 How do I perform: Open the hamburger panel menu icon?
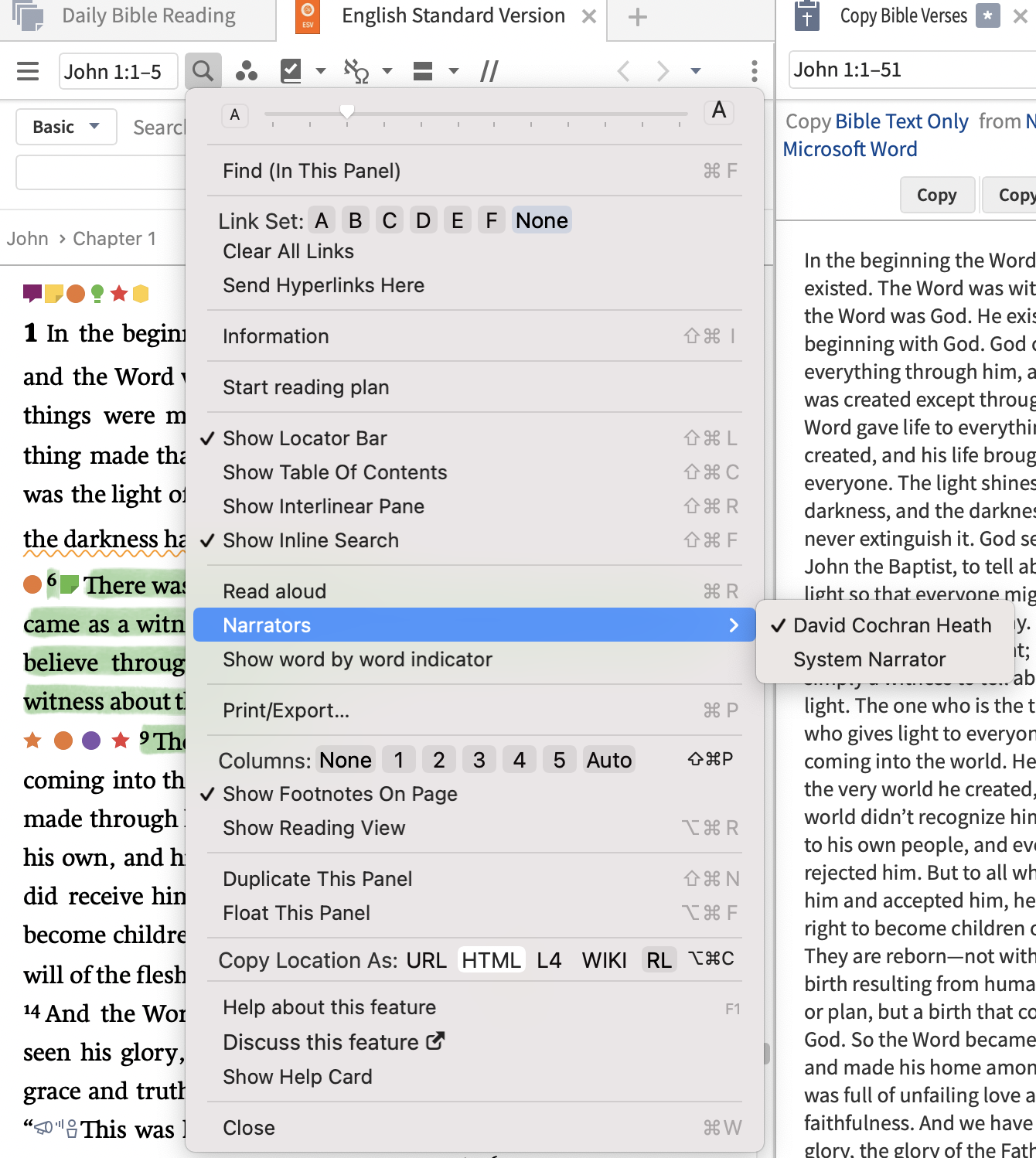[x=28, y=72]
